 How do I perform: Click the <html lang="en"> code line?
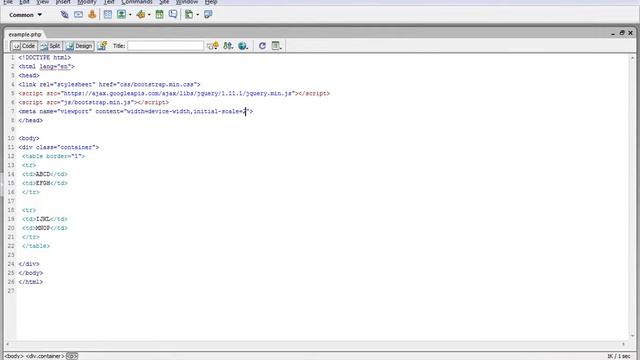[x=46, y=67]
